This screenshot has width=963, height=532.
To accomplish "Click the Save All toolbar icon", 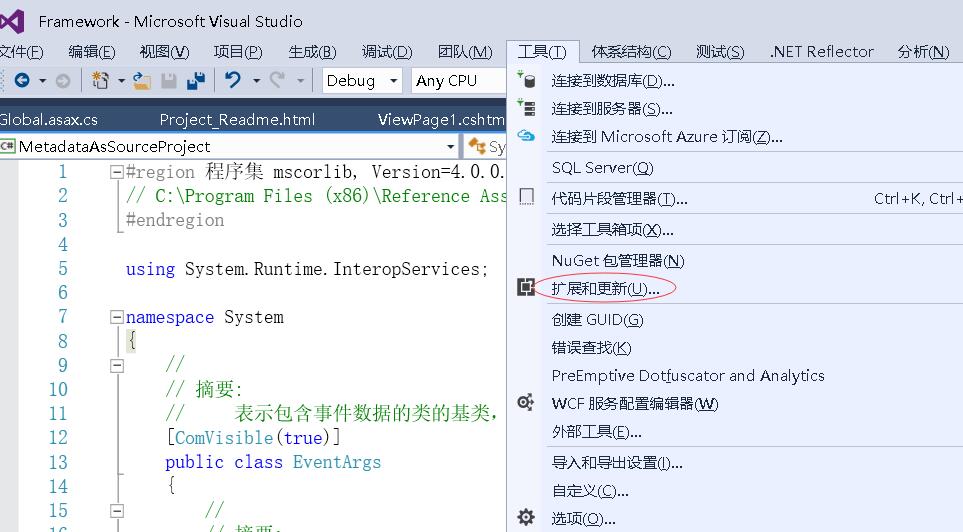I will (x=196, y=80).
